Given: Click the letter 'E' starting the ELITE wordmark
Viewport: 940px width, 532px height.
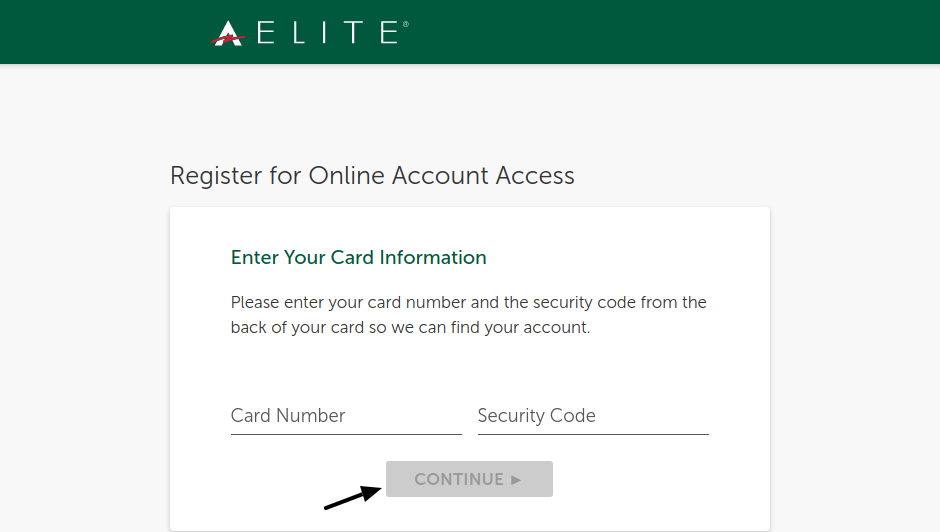Looking at the screenshot, I should (x=266, y=32).
